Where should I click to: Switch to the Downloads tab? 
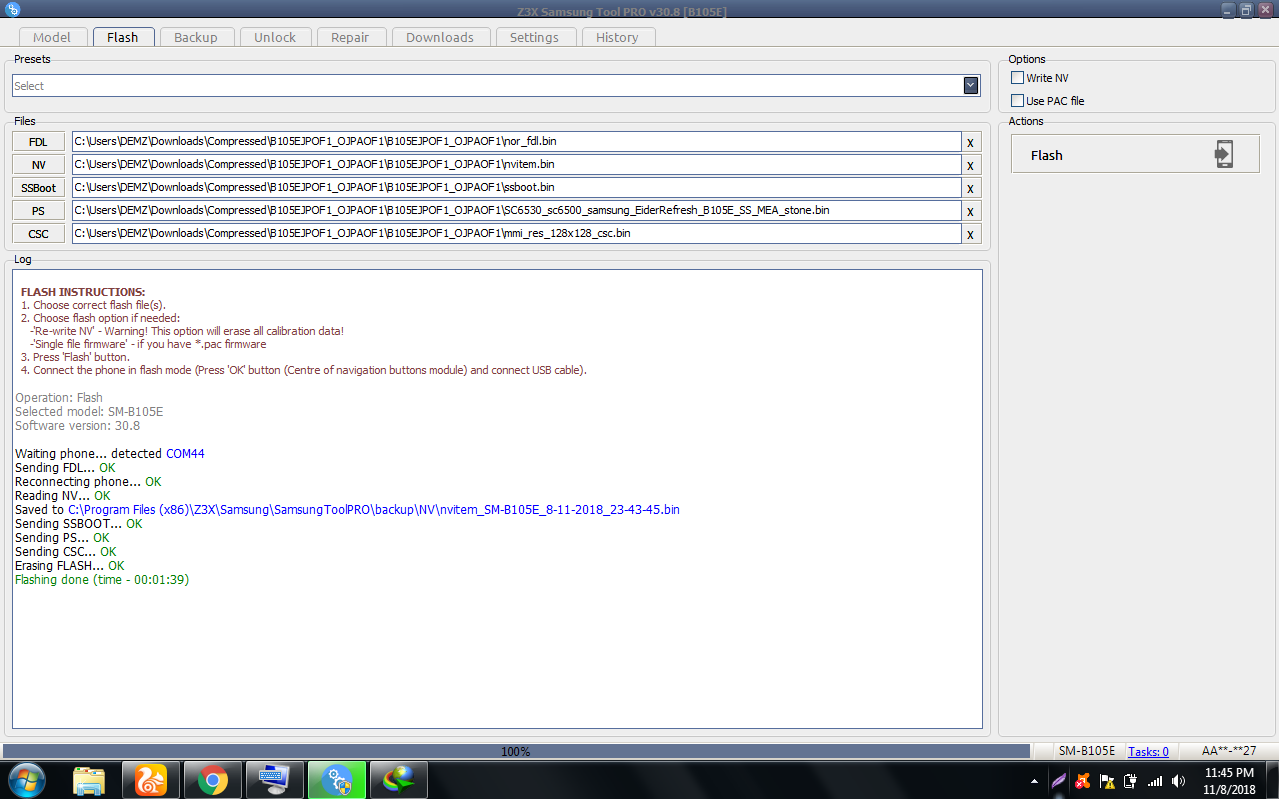[x=440, y=37]
